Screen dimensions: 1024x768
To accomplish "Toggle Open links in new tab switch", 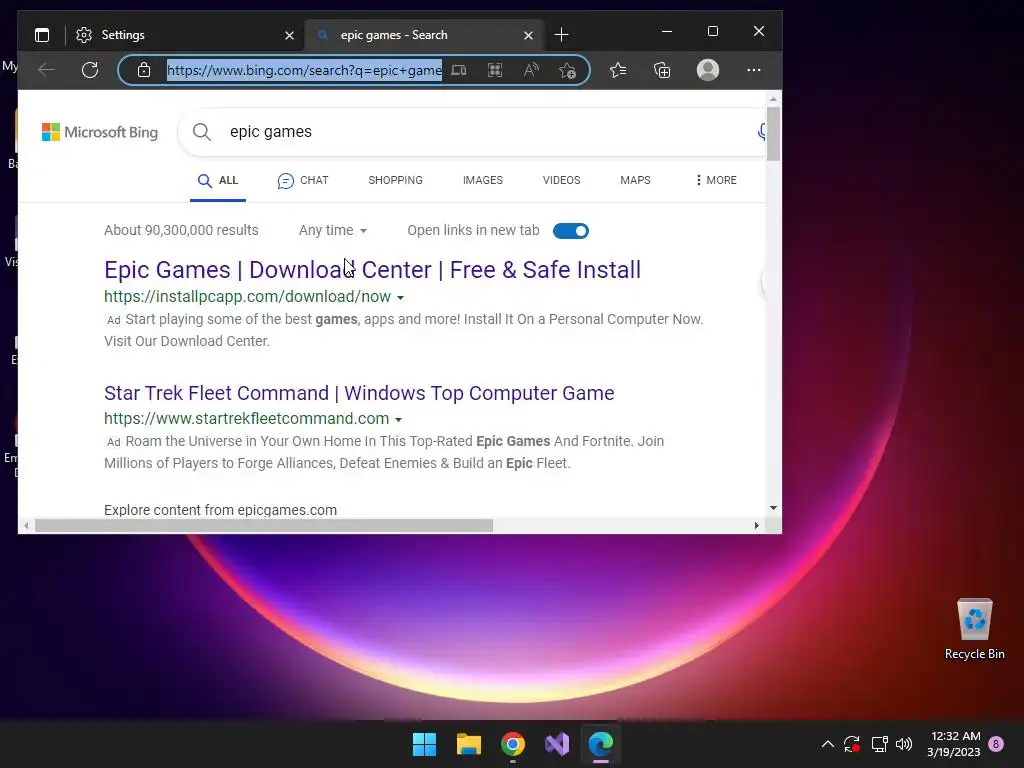I will coord(571,231).
